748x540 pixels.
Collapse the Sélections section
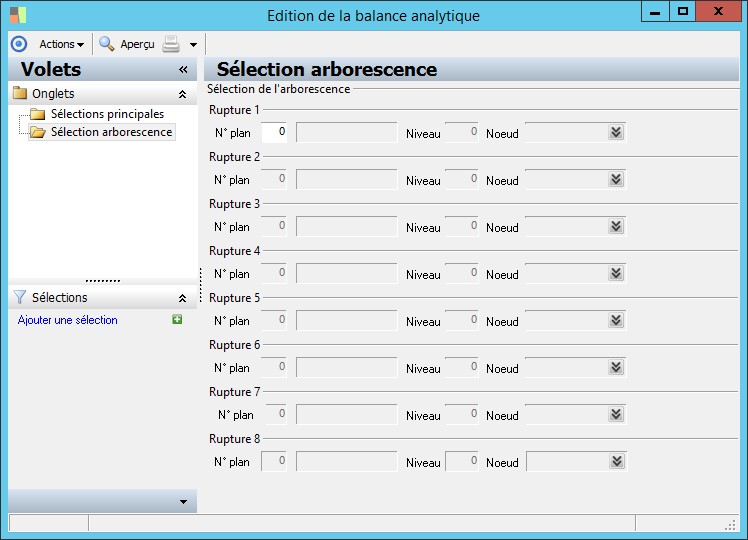(182, 298)
